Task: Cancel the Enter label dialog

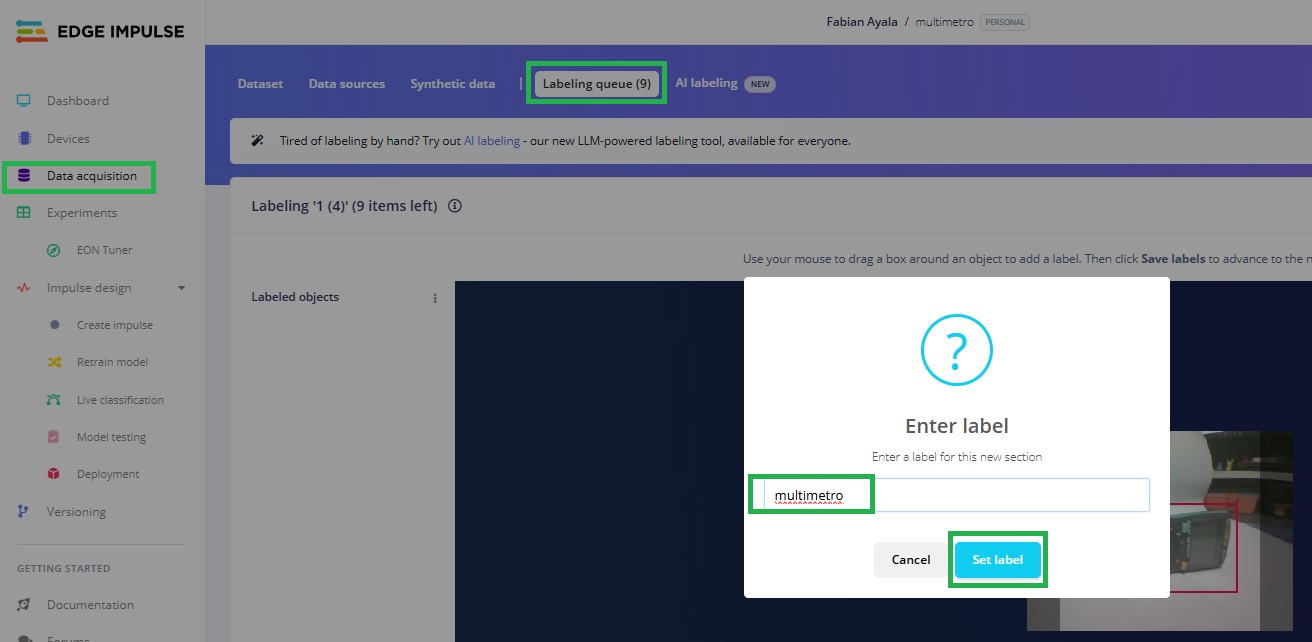Action: pyautogui.click(x=911, y=560)
